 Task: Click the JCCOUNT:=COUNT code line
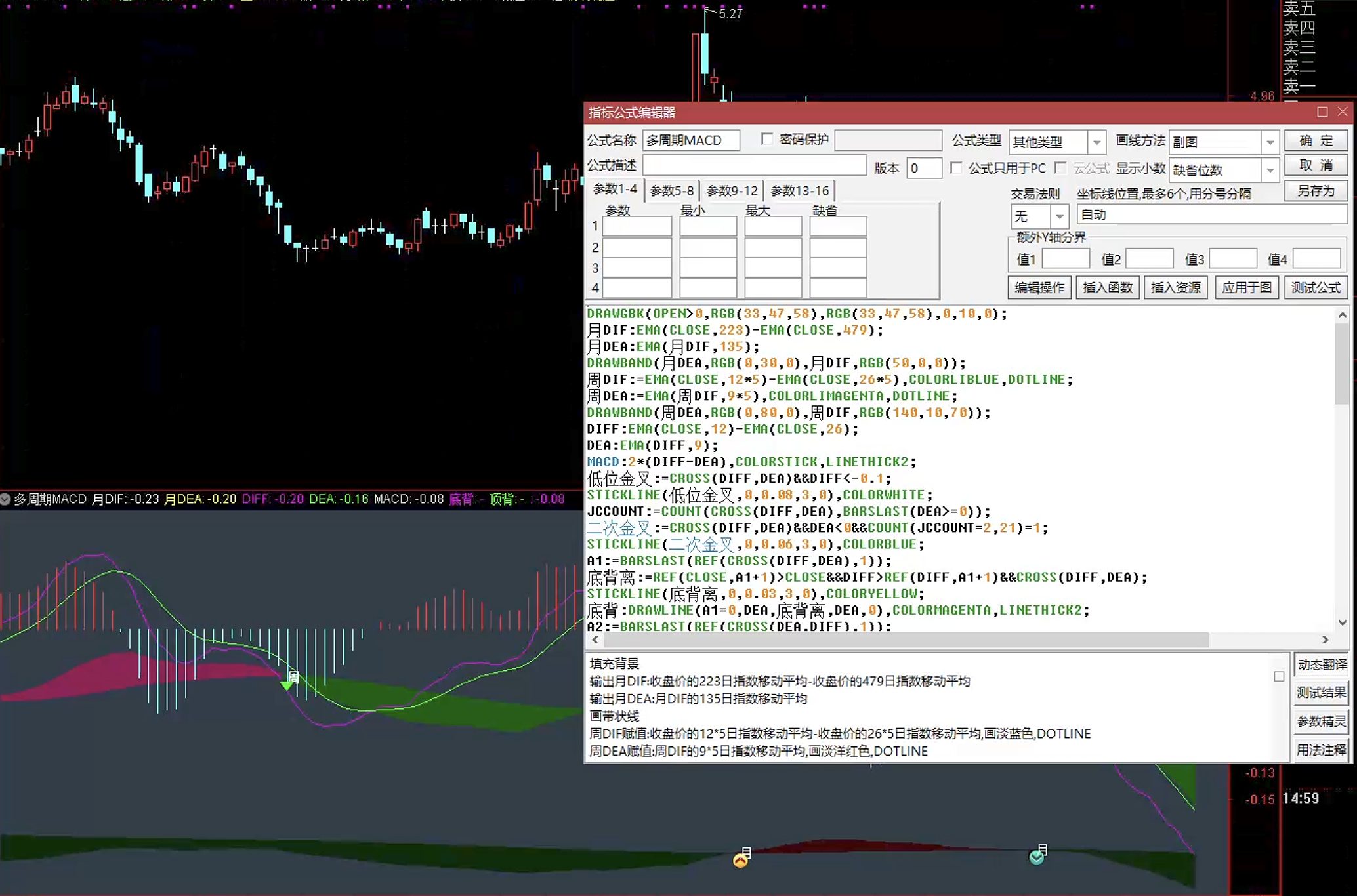point(789,511)
